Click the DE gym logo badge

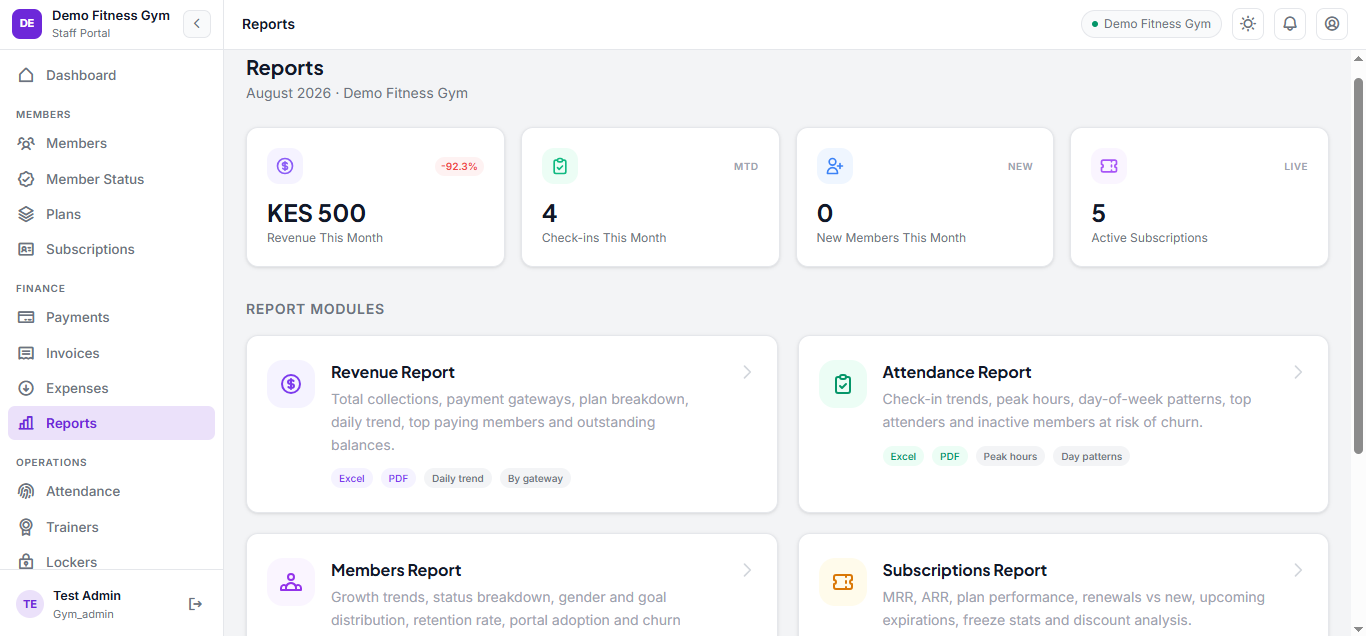pyautogui.click(x=27, y=24)
